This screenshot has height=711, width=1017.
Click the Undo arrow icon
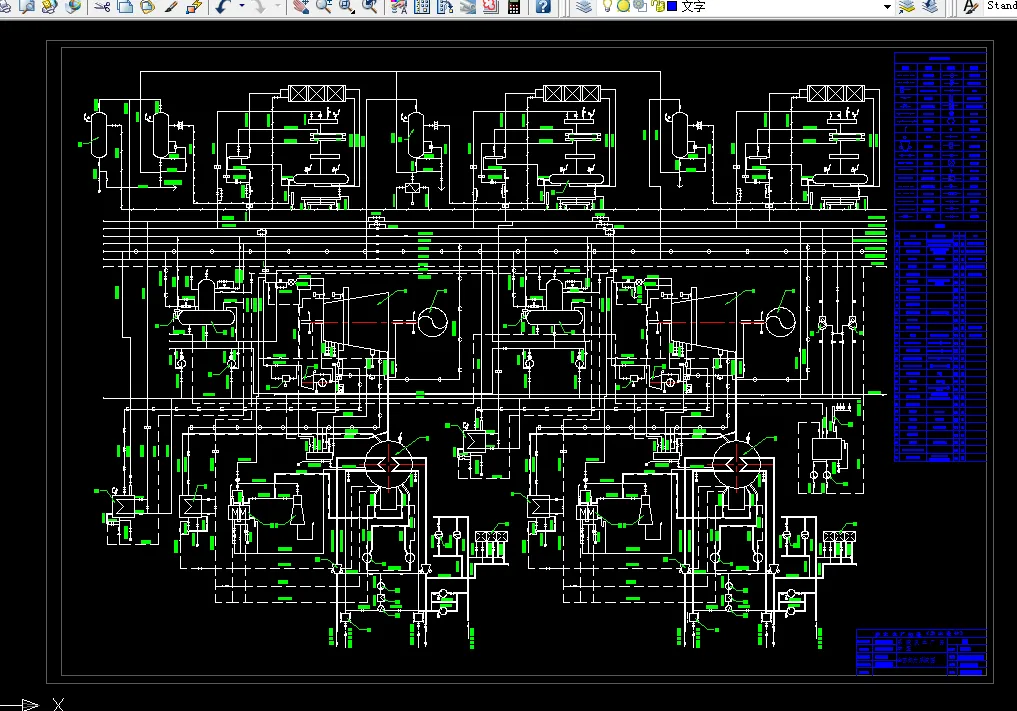click(x=223, y=6)
